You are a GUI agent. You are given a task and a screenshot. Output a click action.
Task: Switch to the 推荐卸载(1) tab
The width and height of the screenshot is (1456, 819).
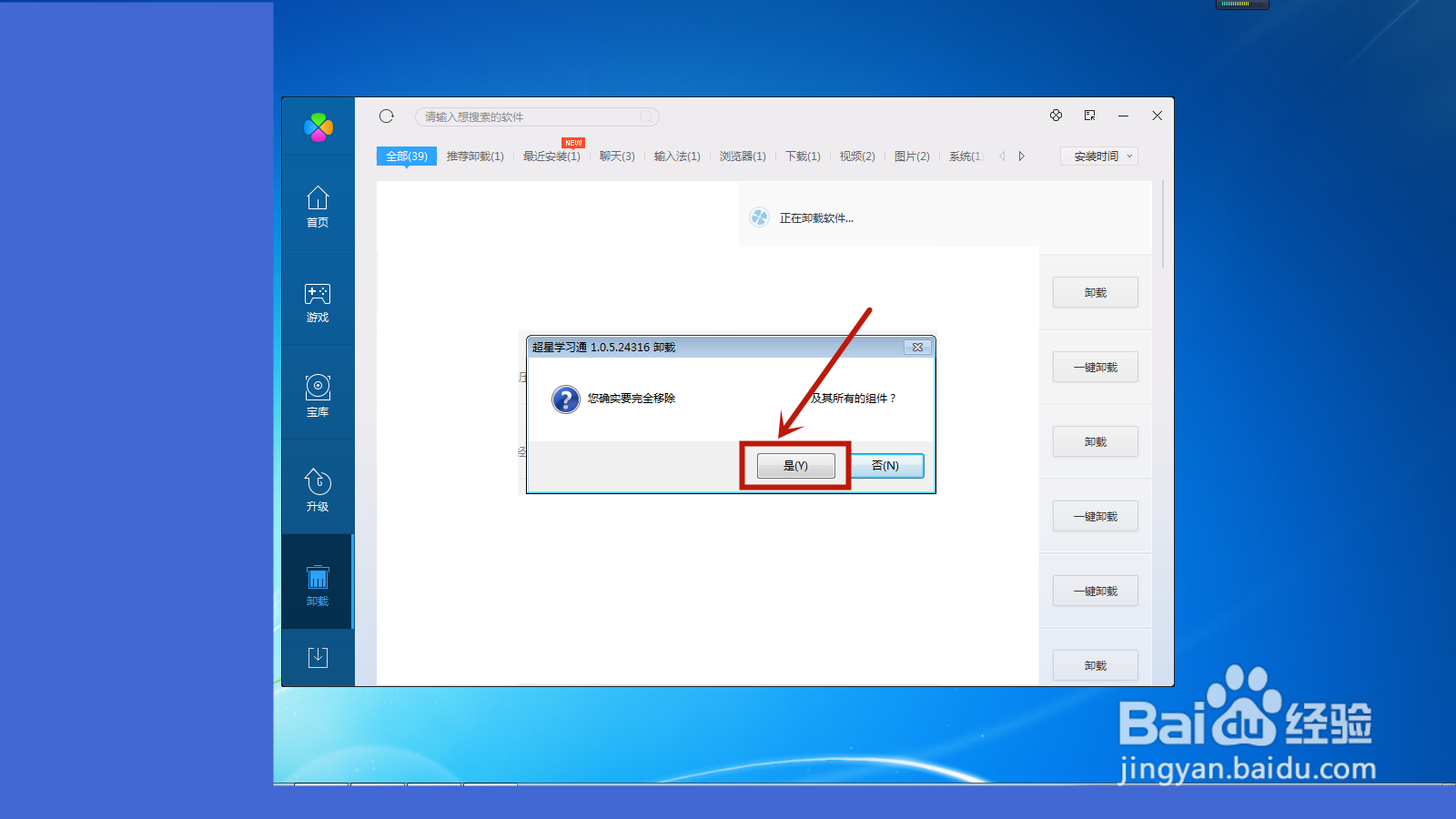coord(475,157)
